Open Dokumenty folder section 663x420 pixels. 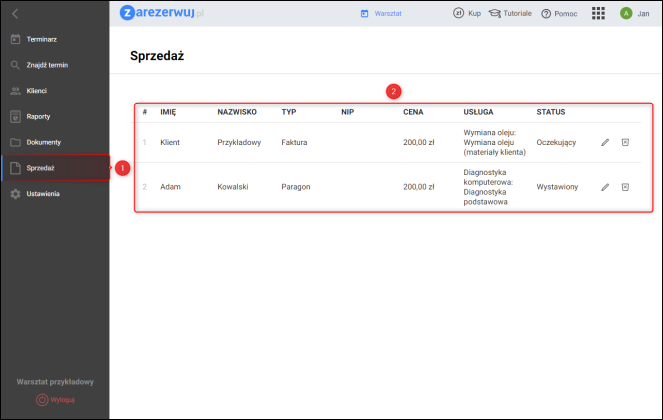click(55, 142)
